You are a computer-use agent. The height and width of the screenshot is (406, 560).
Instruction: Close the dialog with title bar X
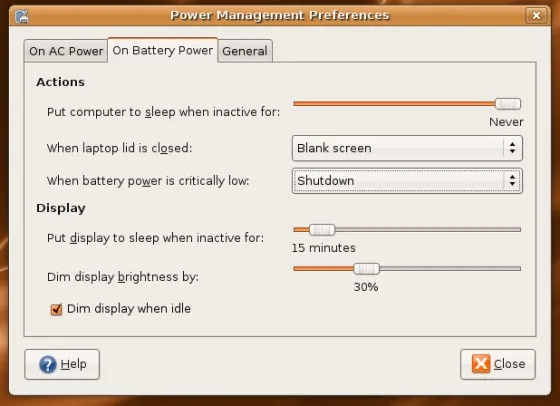[x=536, y=15]
